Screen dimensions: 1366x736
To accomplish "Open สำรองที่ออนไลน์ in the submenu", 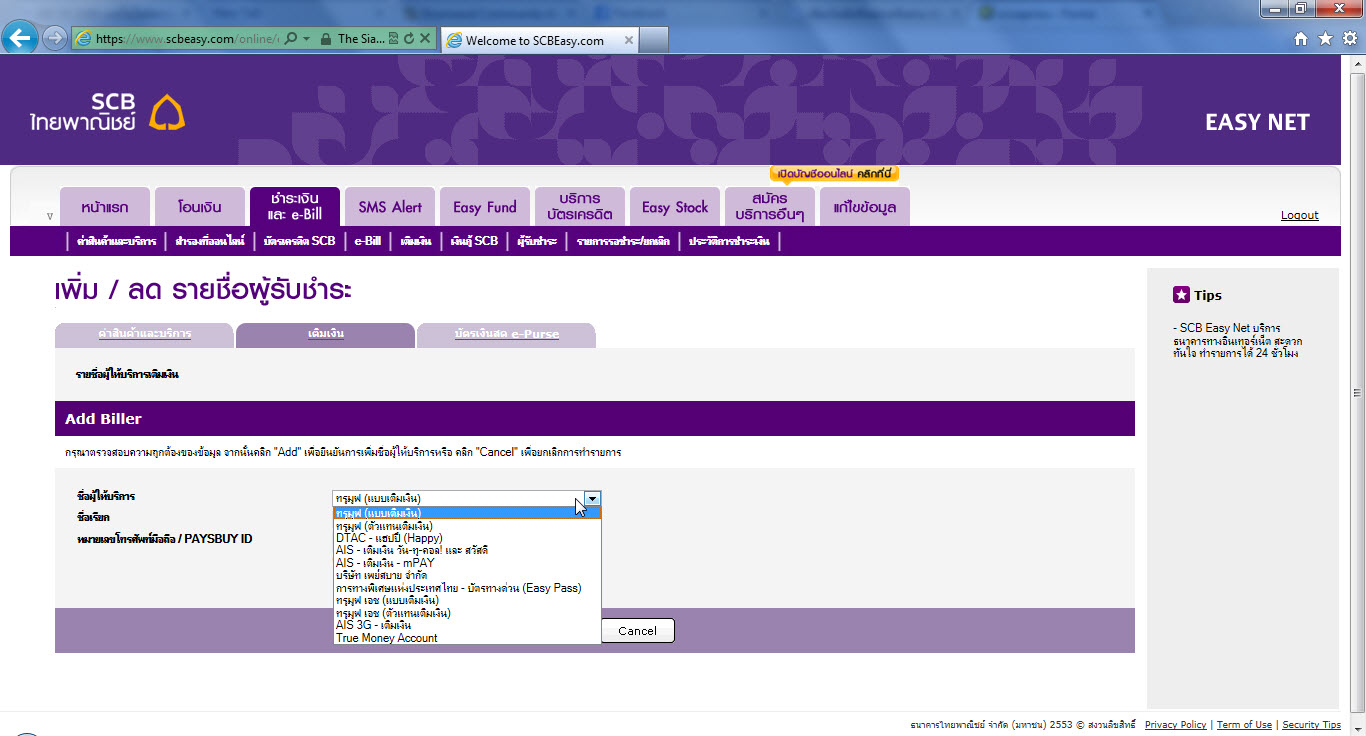I will (x=210, y=241).
